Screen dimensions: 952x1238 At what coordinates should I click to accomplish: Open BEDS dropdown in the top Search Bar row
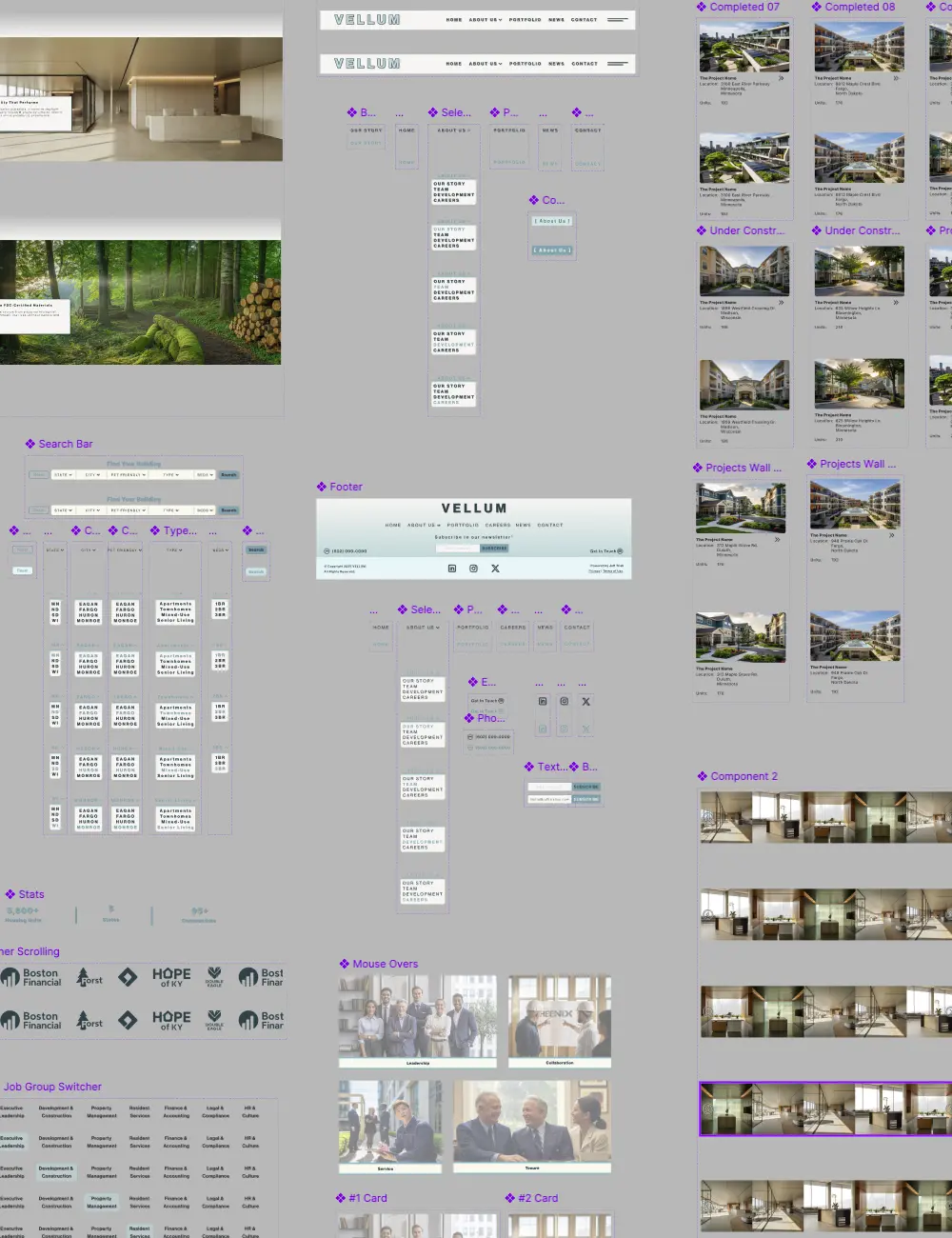click(204, 474)
